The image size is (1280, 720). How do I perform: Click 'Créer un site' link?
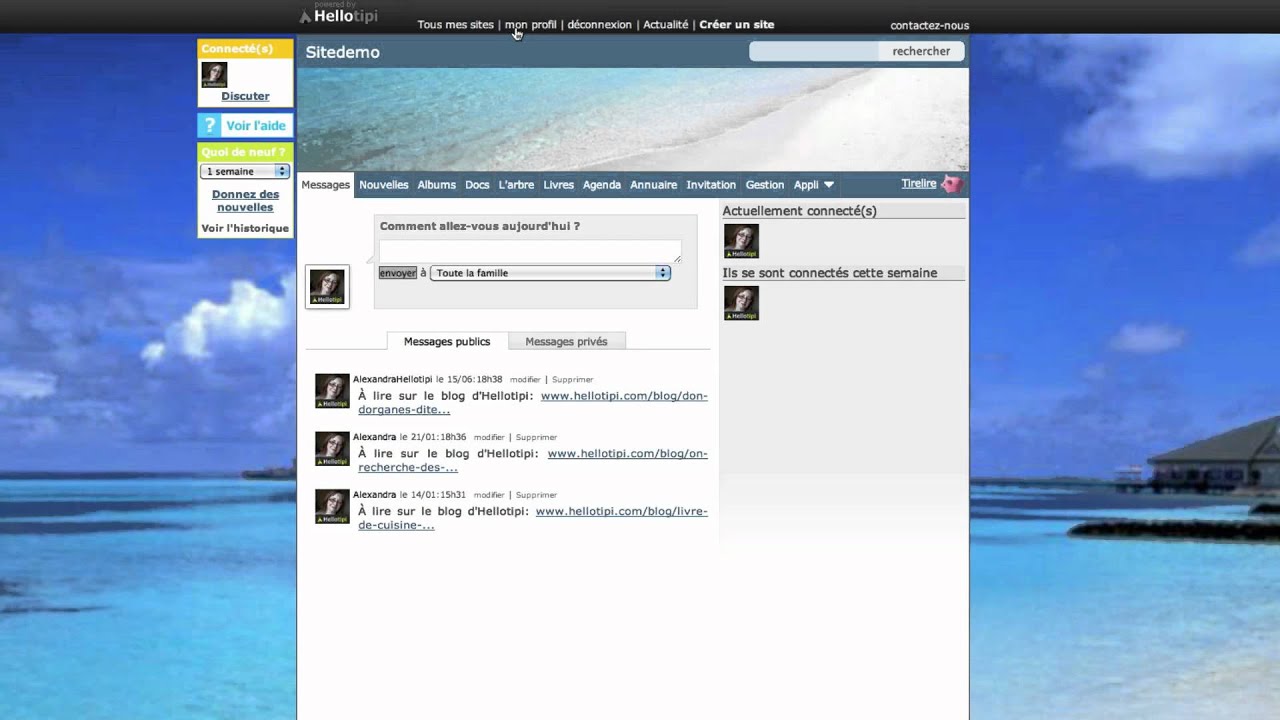(x=737, y=25)
